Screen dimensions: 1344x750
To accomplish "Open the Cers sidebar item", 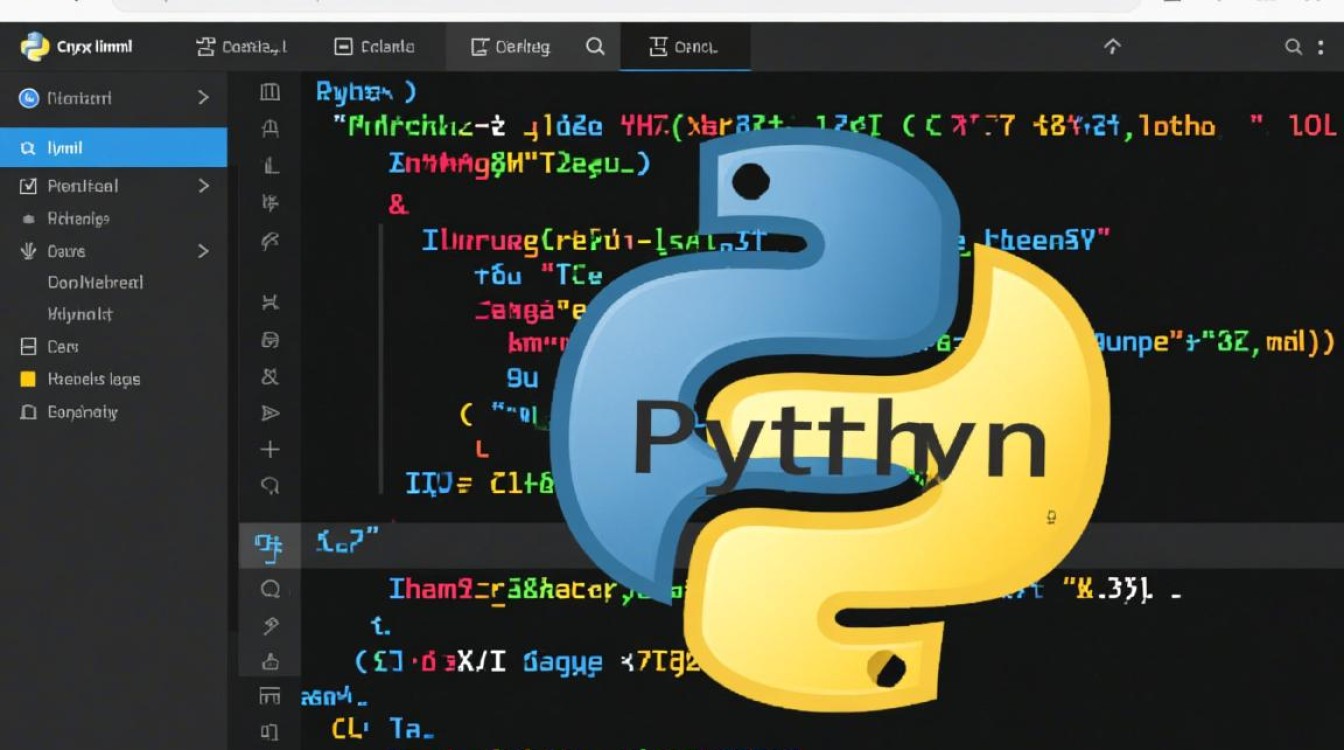I will [62, 347].
